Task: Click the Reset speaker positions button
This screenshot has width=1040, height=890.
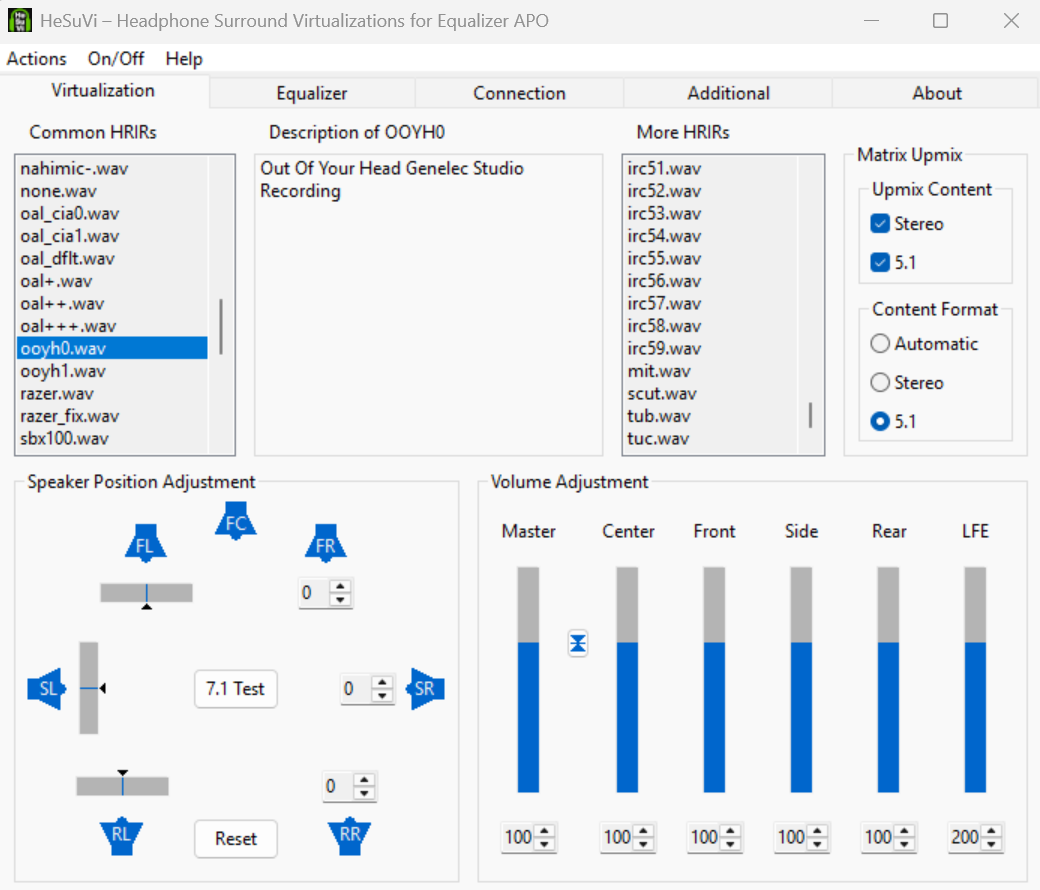Action: [236, 839]
